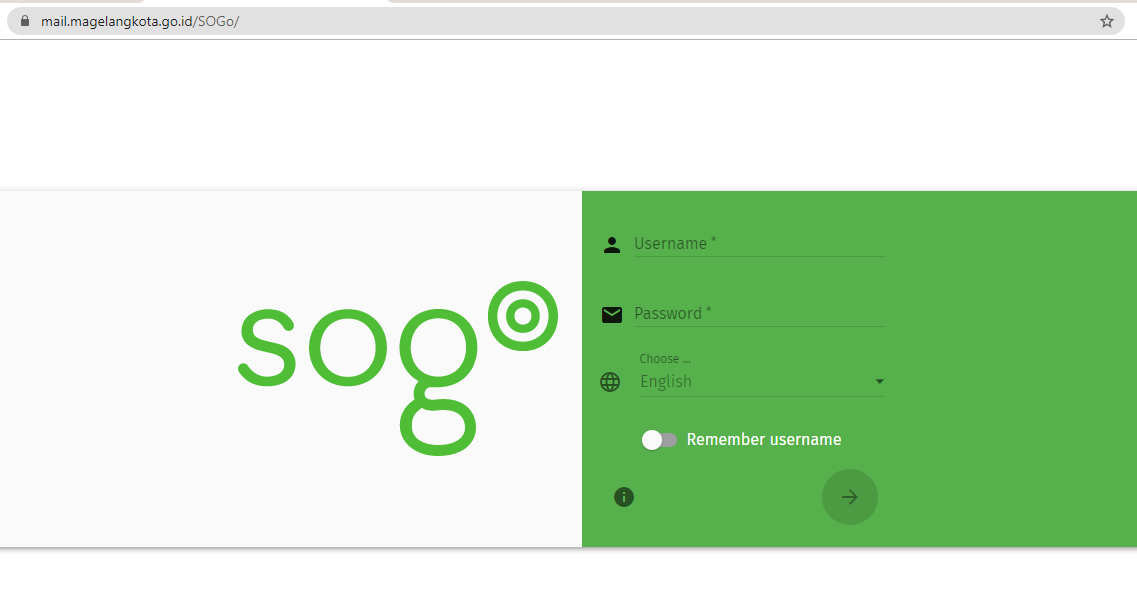Focus the Username input field
Image resolution: width=1137 pixels, height=597 pixels.
(x=759, y=244)
